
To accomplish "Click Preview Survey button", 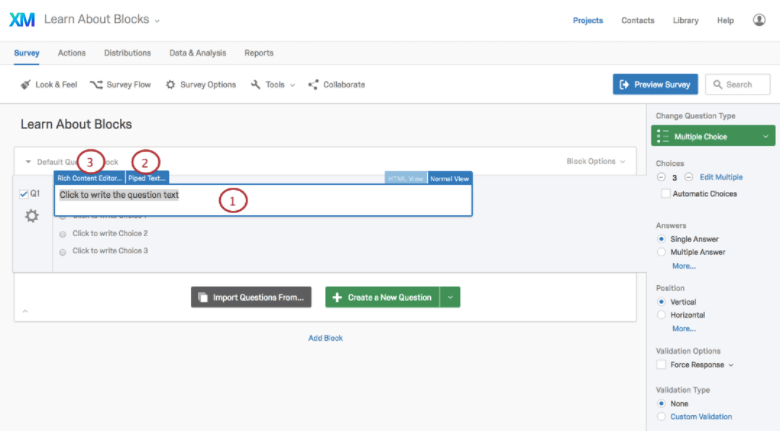I will coord(655,84).
